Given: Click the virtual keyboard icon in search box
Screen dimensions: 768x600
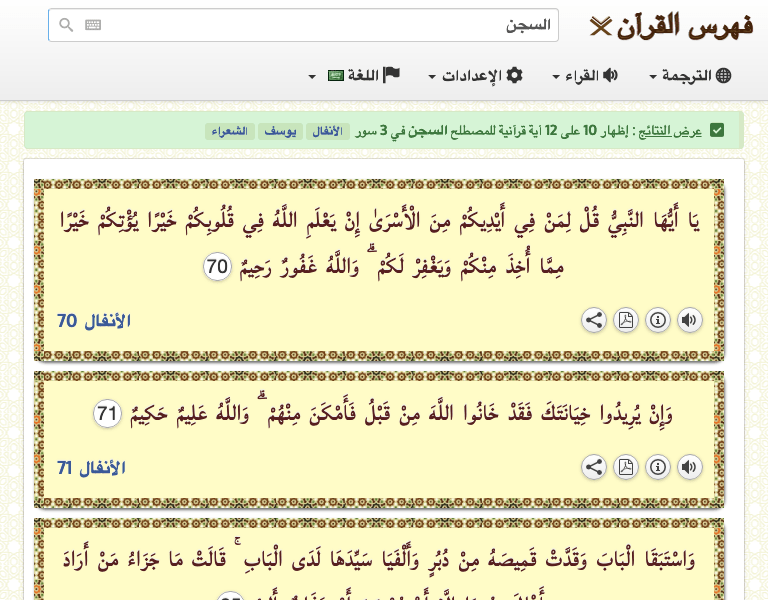Looking at the screenshot, I should pos(93,25).
